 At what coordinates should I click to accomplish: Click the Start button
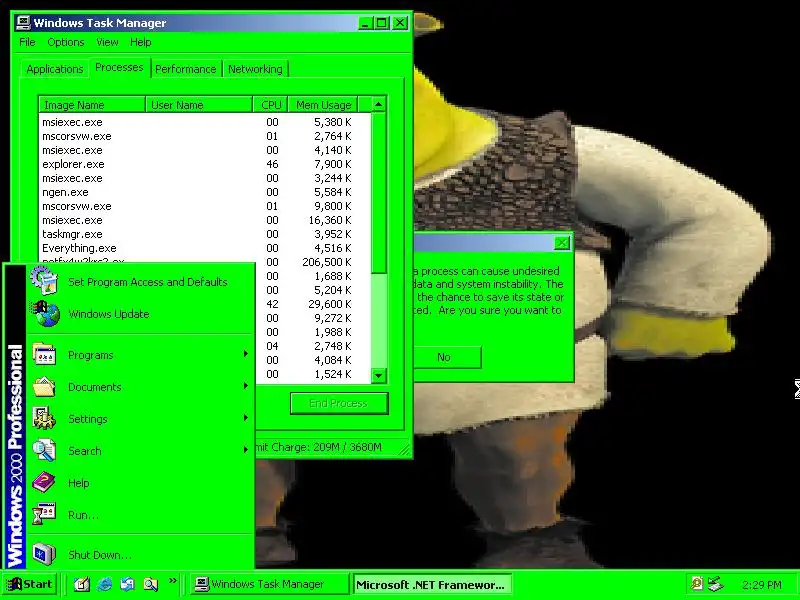(x=30, y=584)
